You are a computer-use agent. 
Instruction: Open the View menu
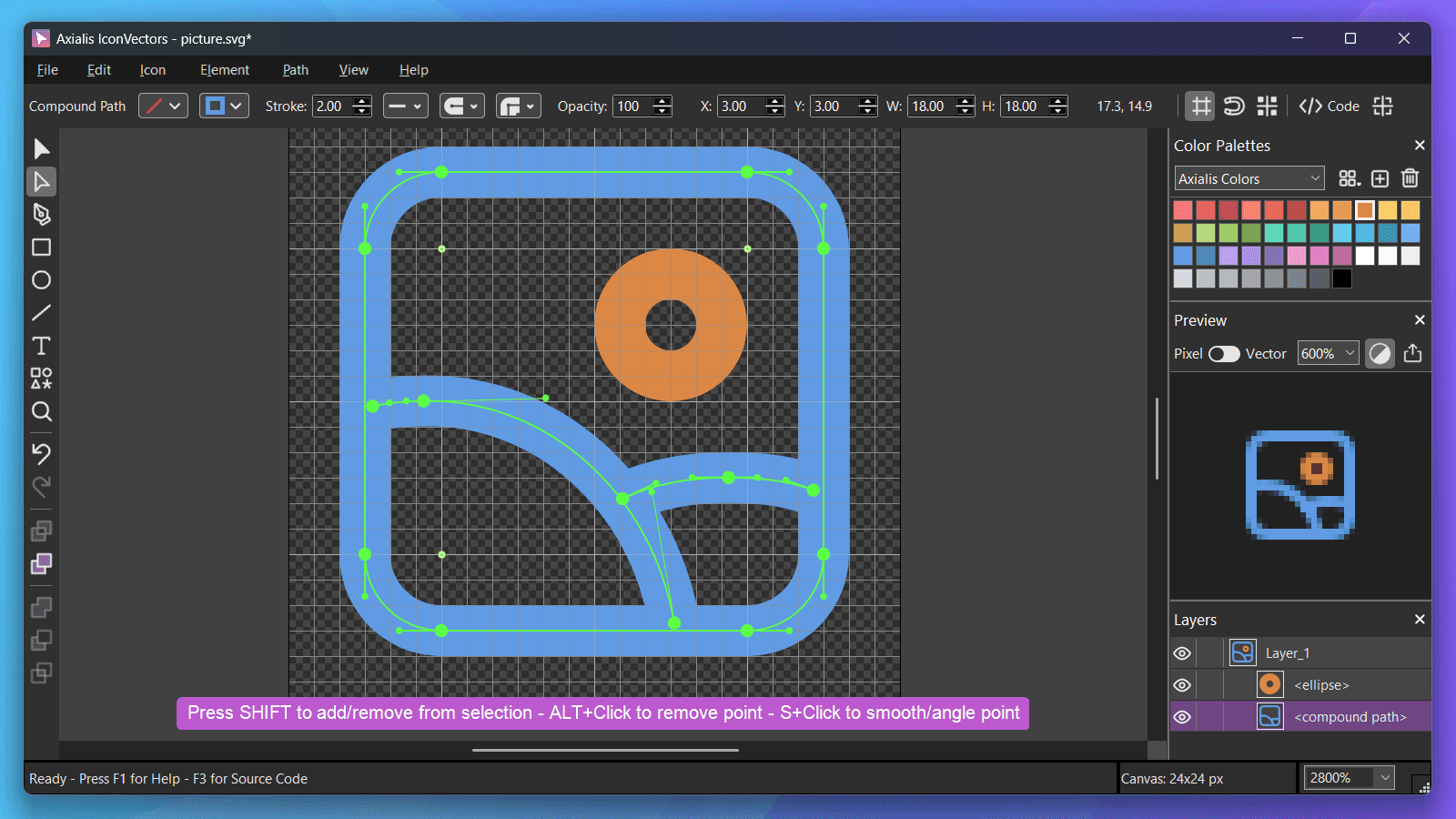point(354,70)
